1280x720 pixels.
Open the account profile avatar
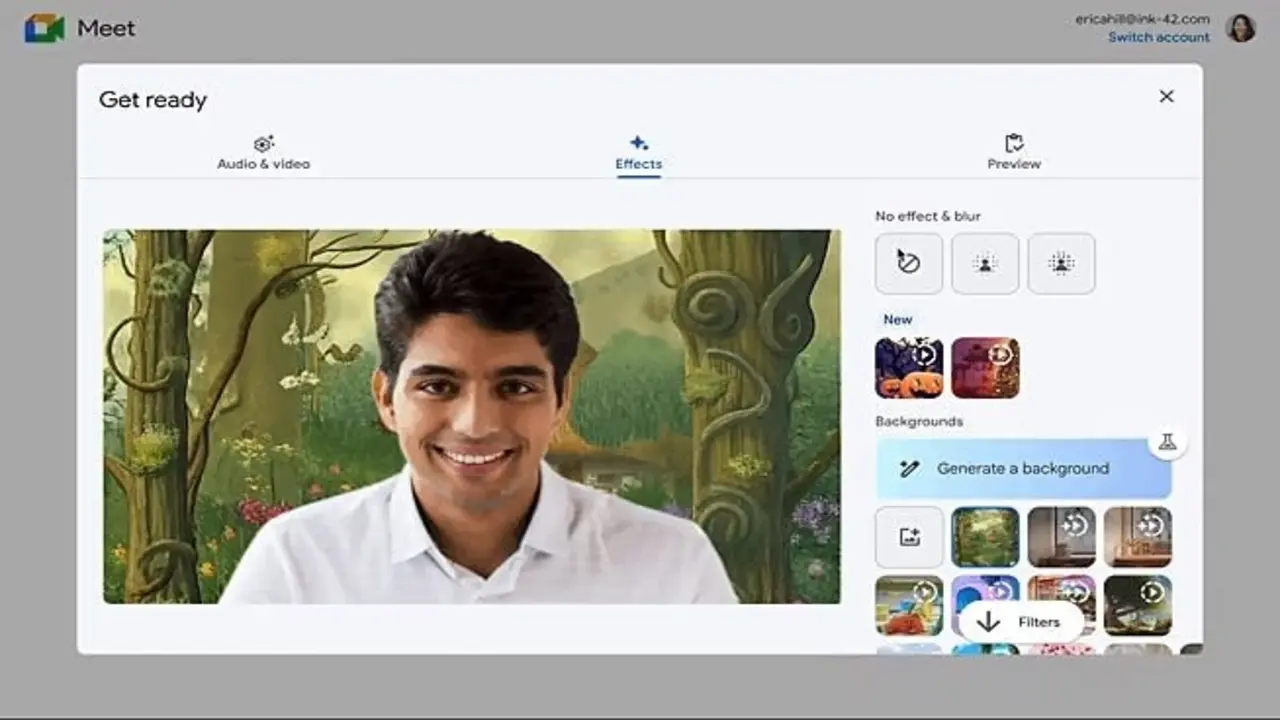tap(1240, 28)
